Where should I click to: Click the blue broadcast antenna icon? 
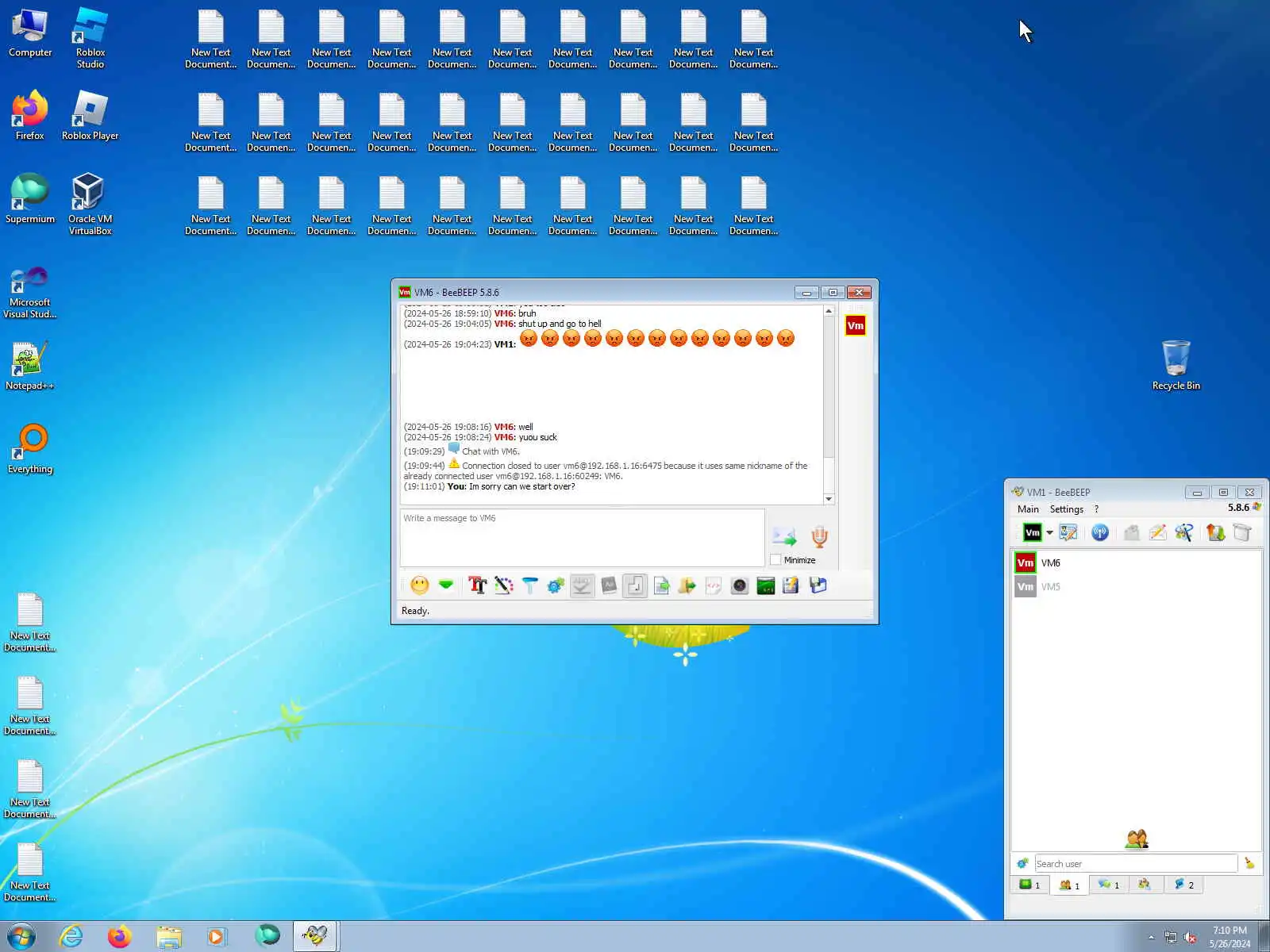click(1100, 532)
